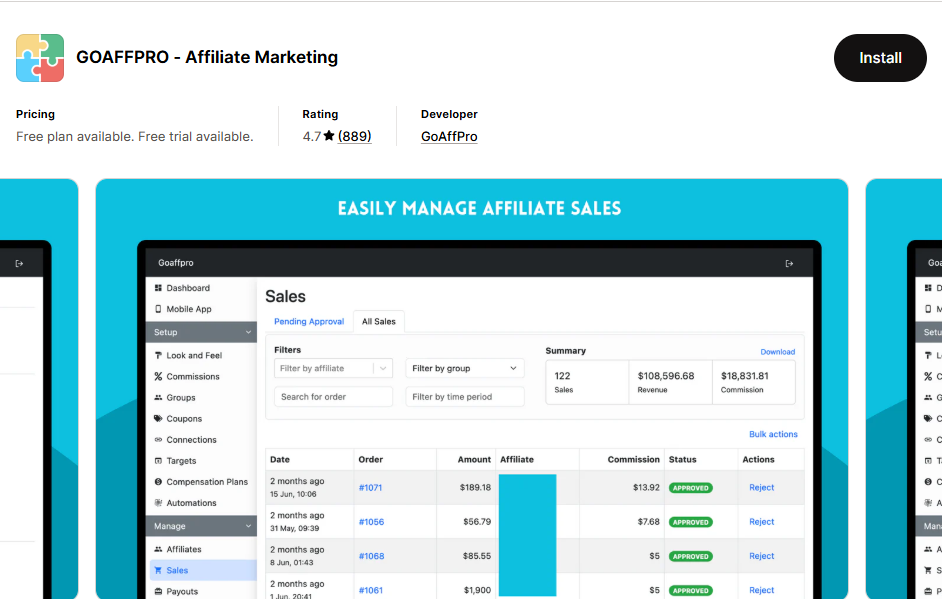Click the Commissions percent icon
Viewport: 942px width, 599px height.
(158, 376)
